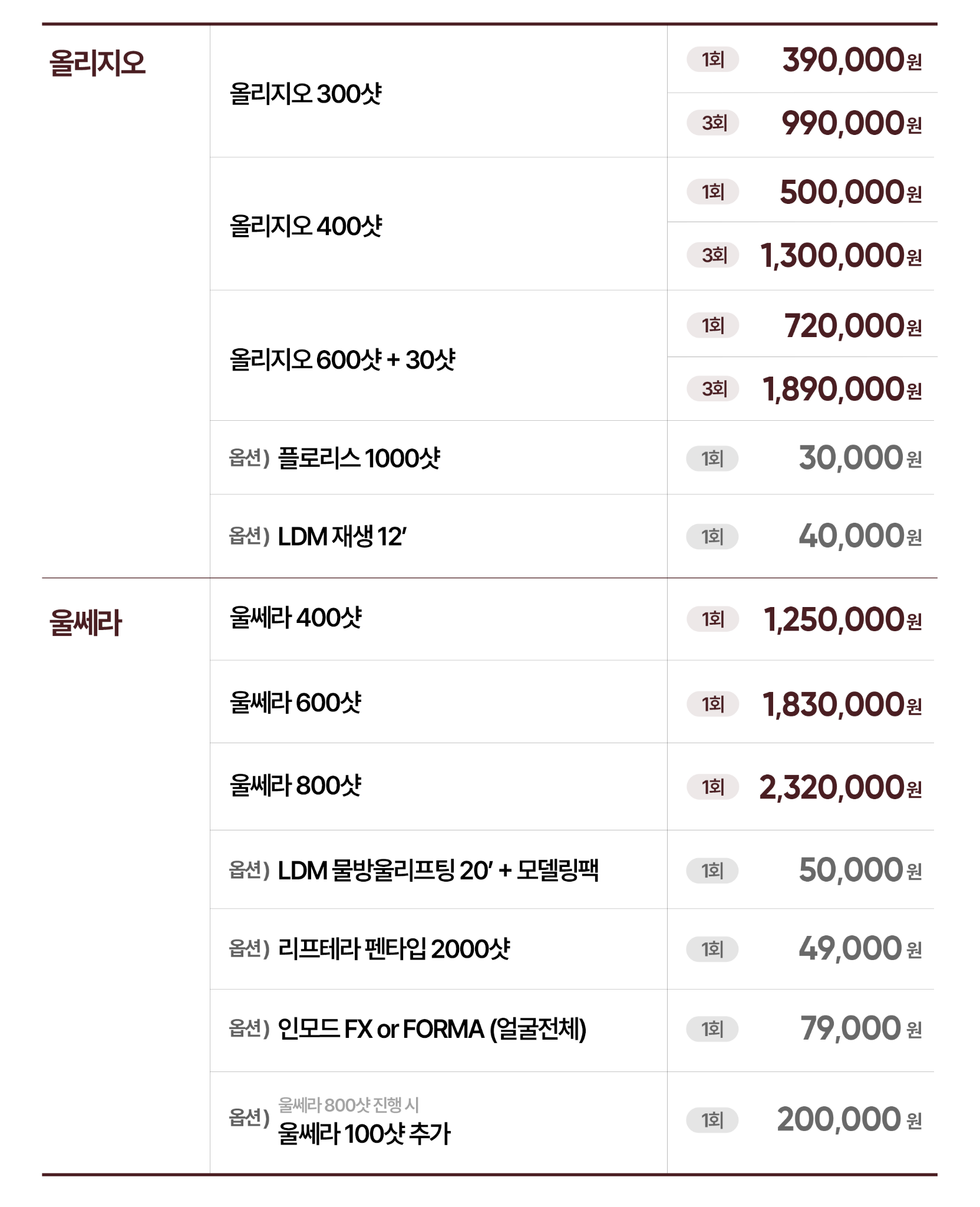Viewport: 980px width, 1207px height.
Task: Click 올리지오 600샷 + 30샷 item
Action: pos(342,360)
